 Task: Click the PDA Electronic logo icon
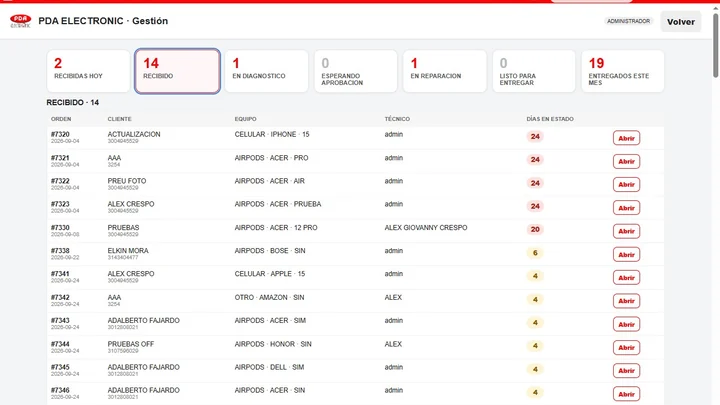(x=21, y=21)
